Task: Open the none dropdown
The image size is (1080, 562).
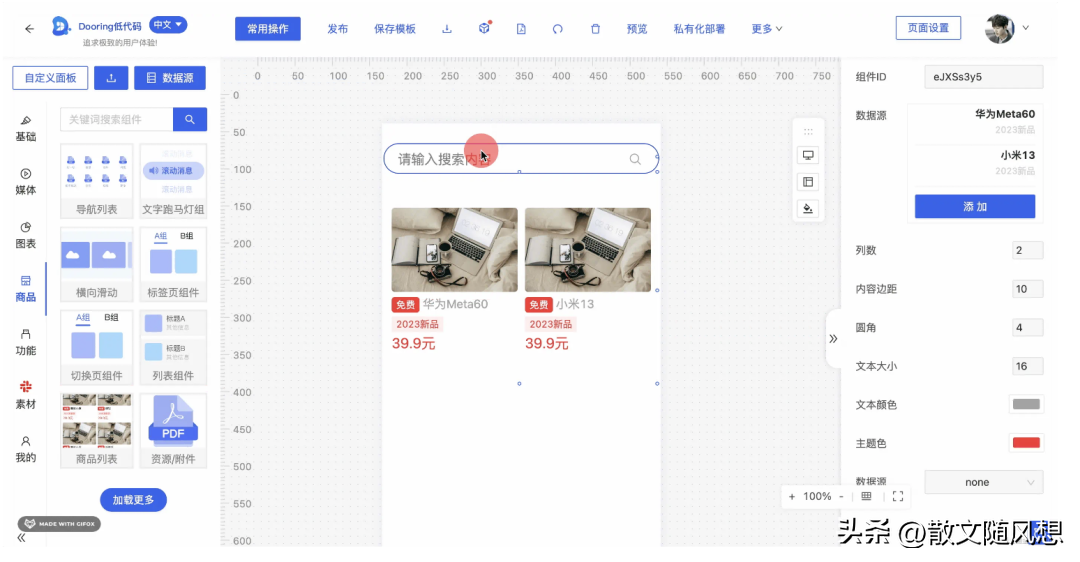Action: tap(984, 482)
